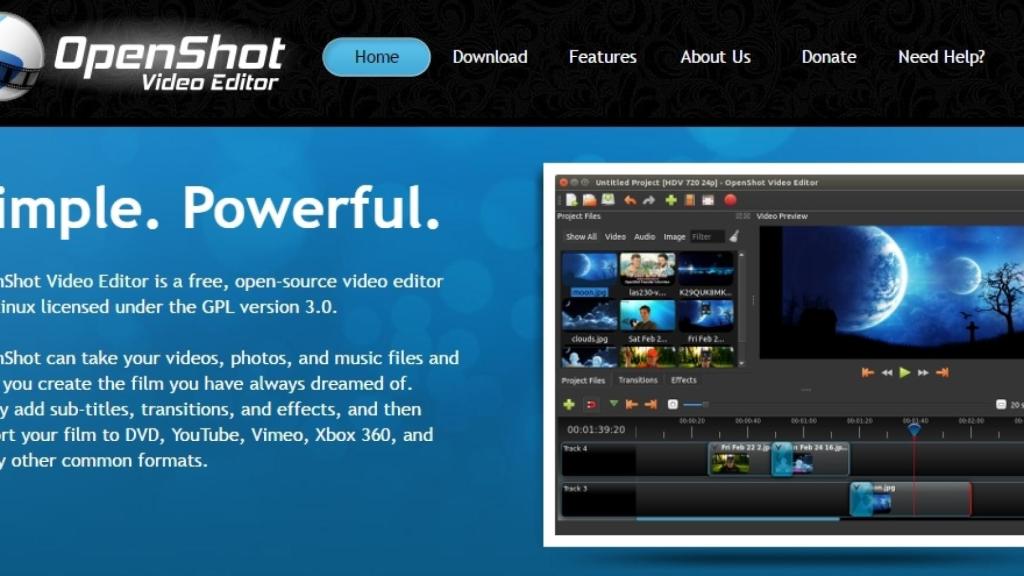The height and width of the screenshot is (576, 1024).
Task: Toggle the Audio files filter
Action: 646,237
